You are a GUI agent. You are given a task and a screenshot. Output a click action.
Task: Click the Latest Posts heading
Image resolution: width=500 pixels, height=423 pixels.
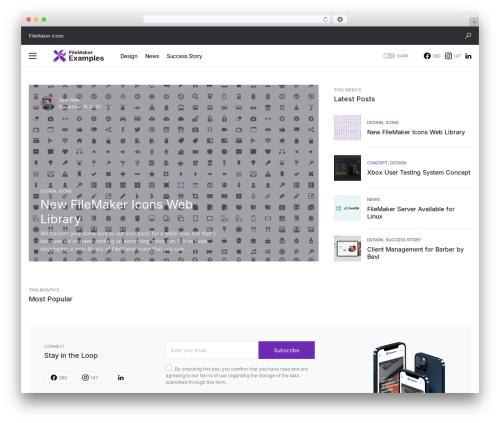tap(354, 99)
